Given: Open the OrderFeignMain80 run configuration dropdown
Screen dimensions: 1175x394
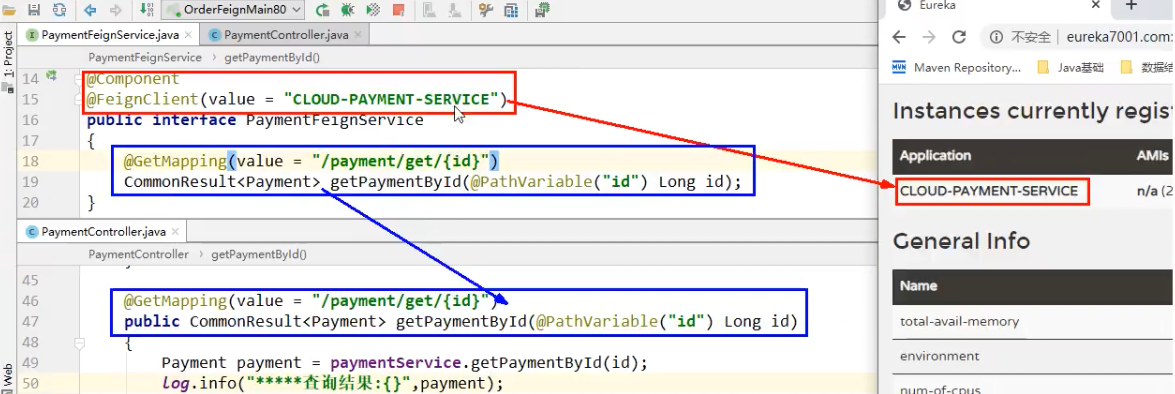Looking at the screenshot, I should click(233, 10).
